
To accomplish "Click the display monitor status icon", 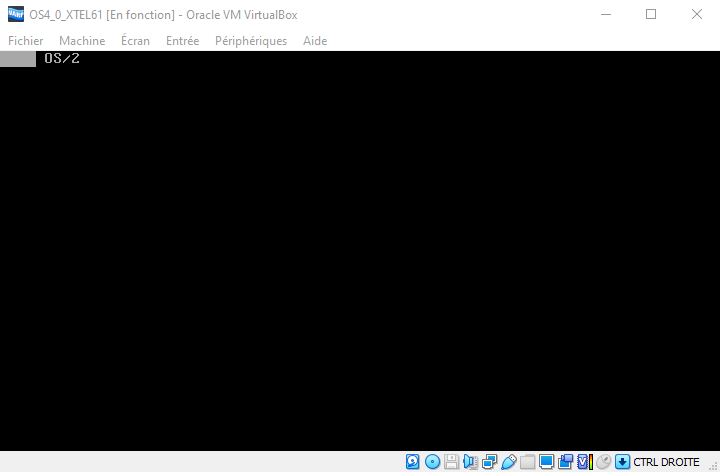I will tap(546, 461).
